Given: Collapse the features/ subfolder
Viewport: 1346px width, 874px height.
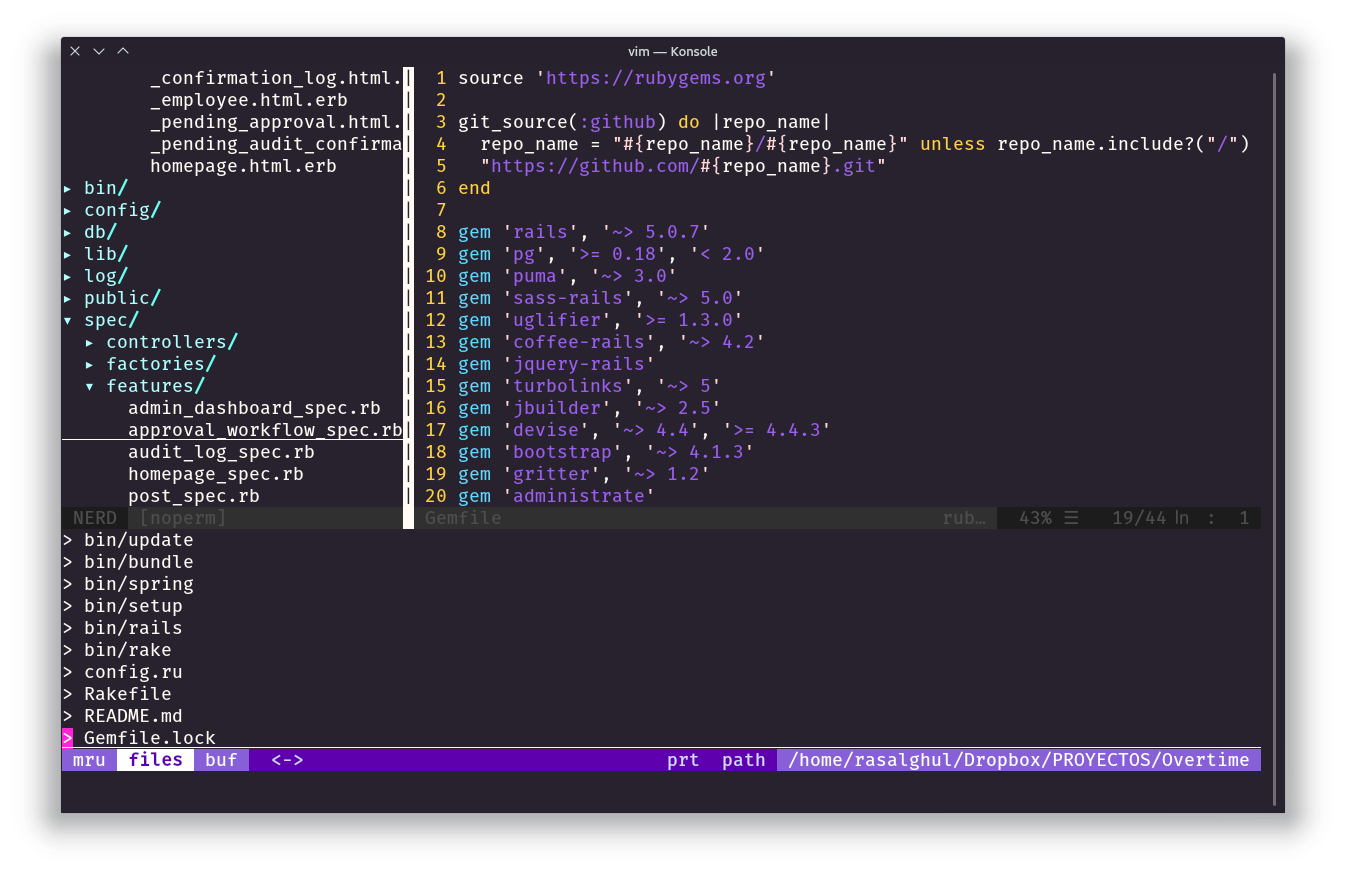Looking at the screenshot, I should point(90,386).
